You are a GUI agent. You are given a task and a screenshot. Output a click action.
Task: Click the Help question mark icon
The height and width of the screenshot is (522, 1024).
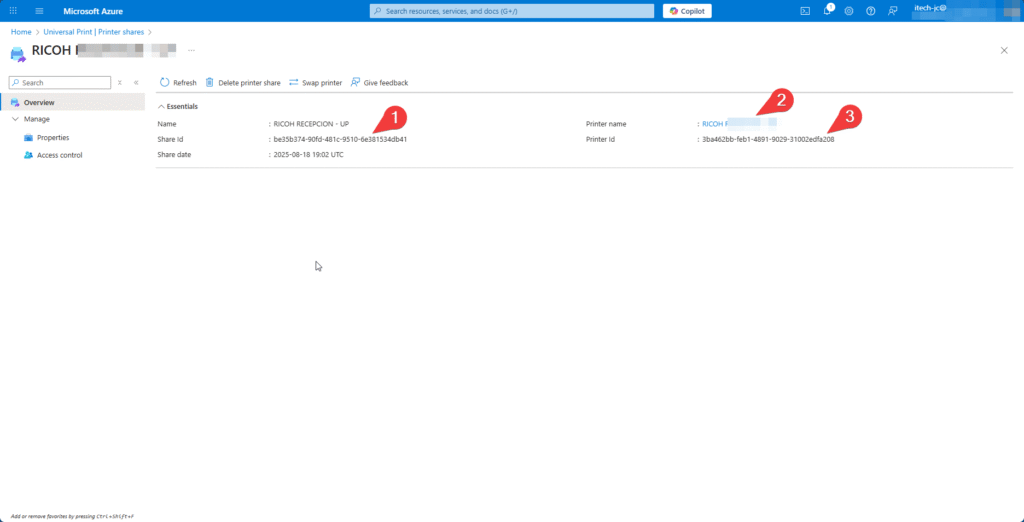[x=870, y=11]
